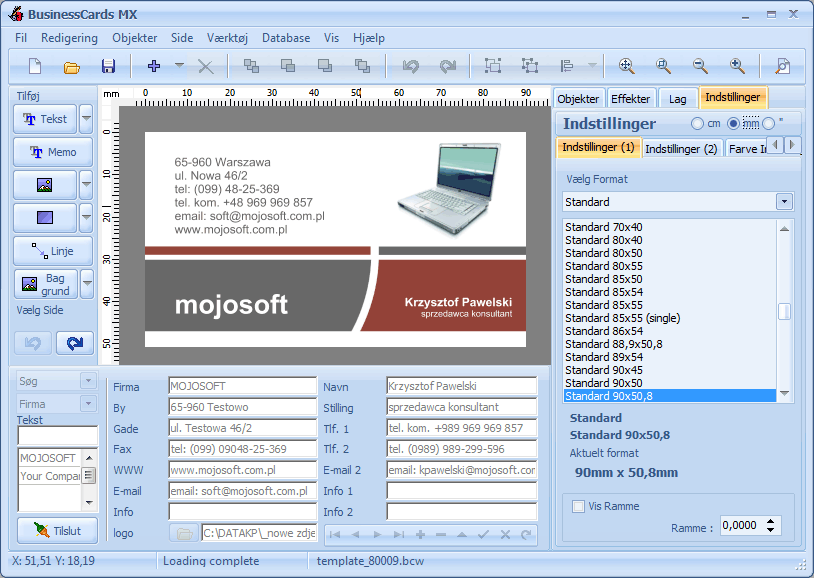Click the blue flip-side arrow under Vælg Side
The width and height of the screenshot is (814, 578).
coord(75,343)
